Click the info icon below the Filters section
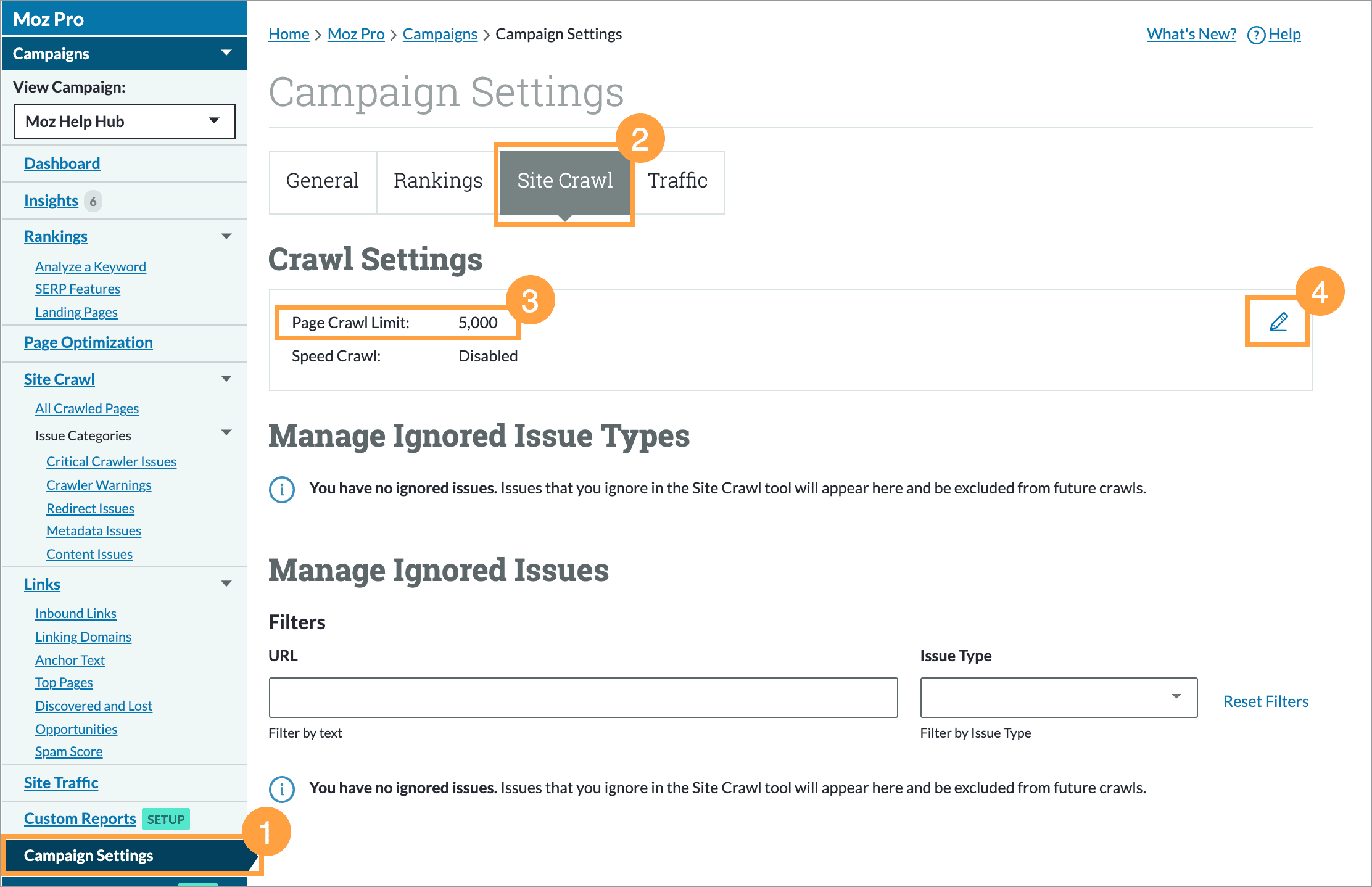The image size is (1372, 887). coord(282,789)
